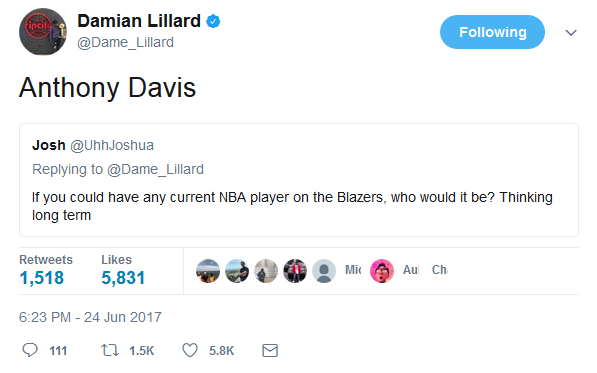Click the @UhhJoshua handle
This screenshot has width=597, height=373.
(112, 145)
